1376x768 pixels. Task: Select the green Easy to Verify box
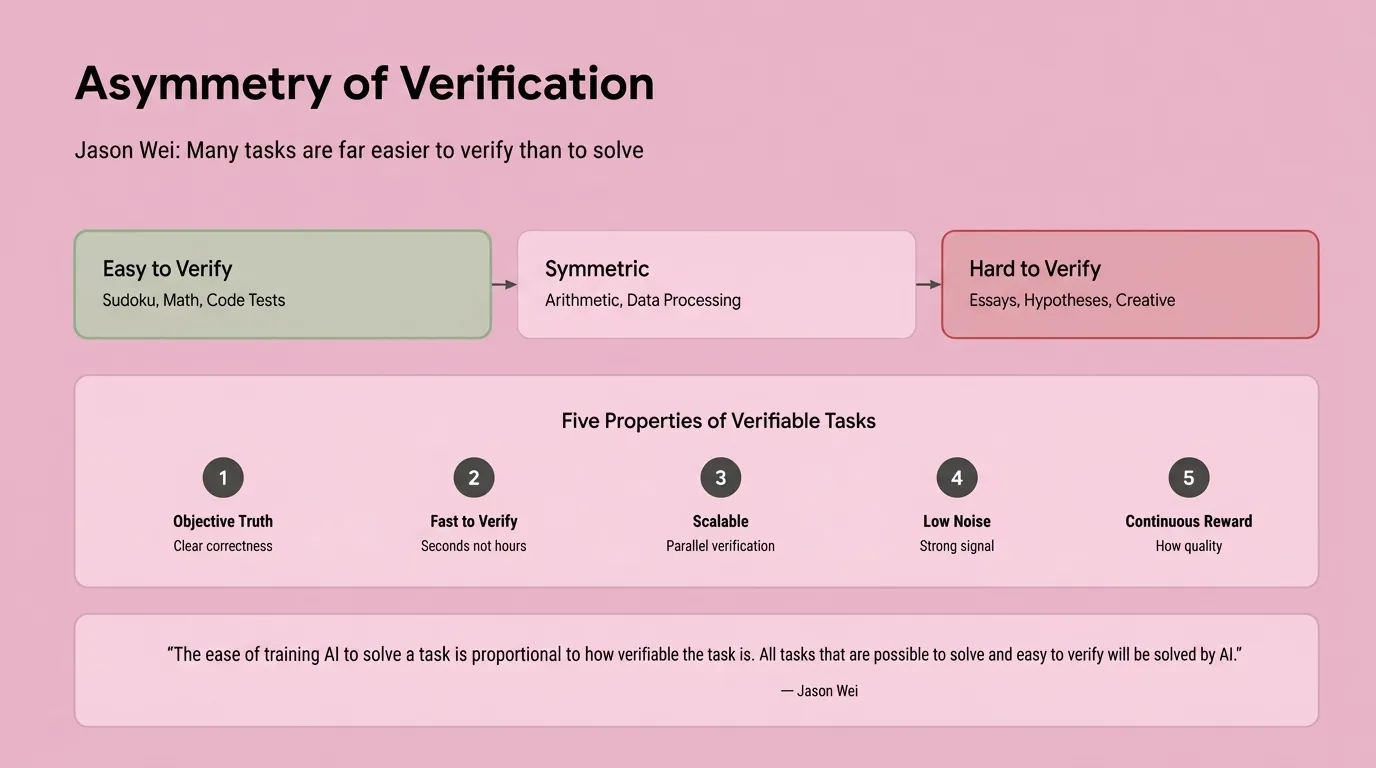[283, 285]
